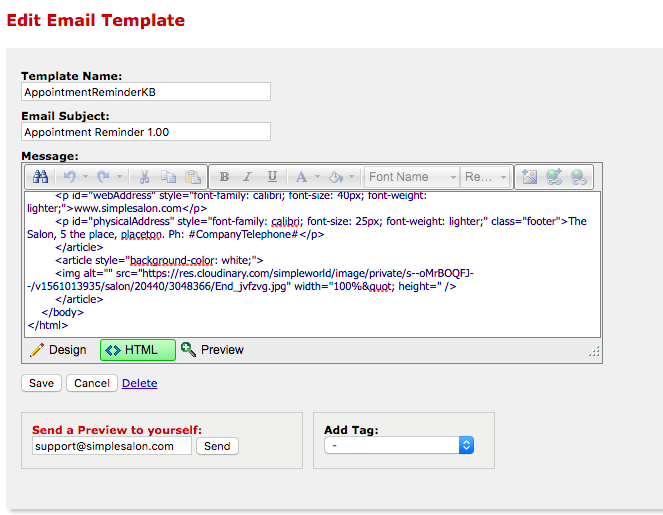The height and width of the screenshot is (515, 663).
Task: Toggle Underline formatting
Action: 272,177
